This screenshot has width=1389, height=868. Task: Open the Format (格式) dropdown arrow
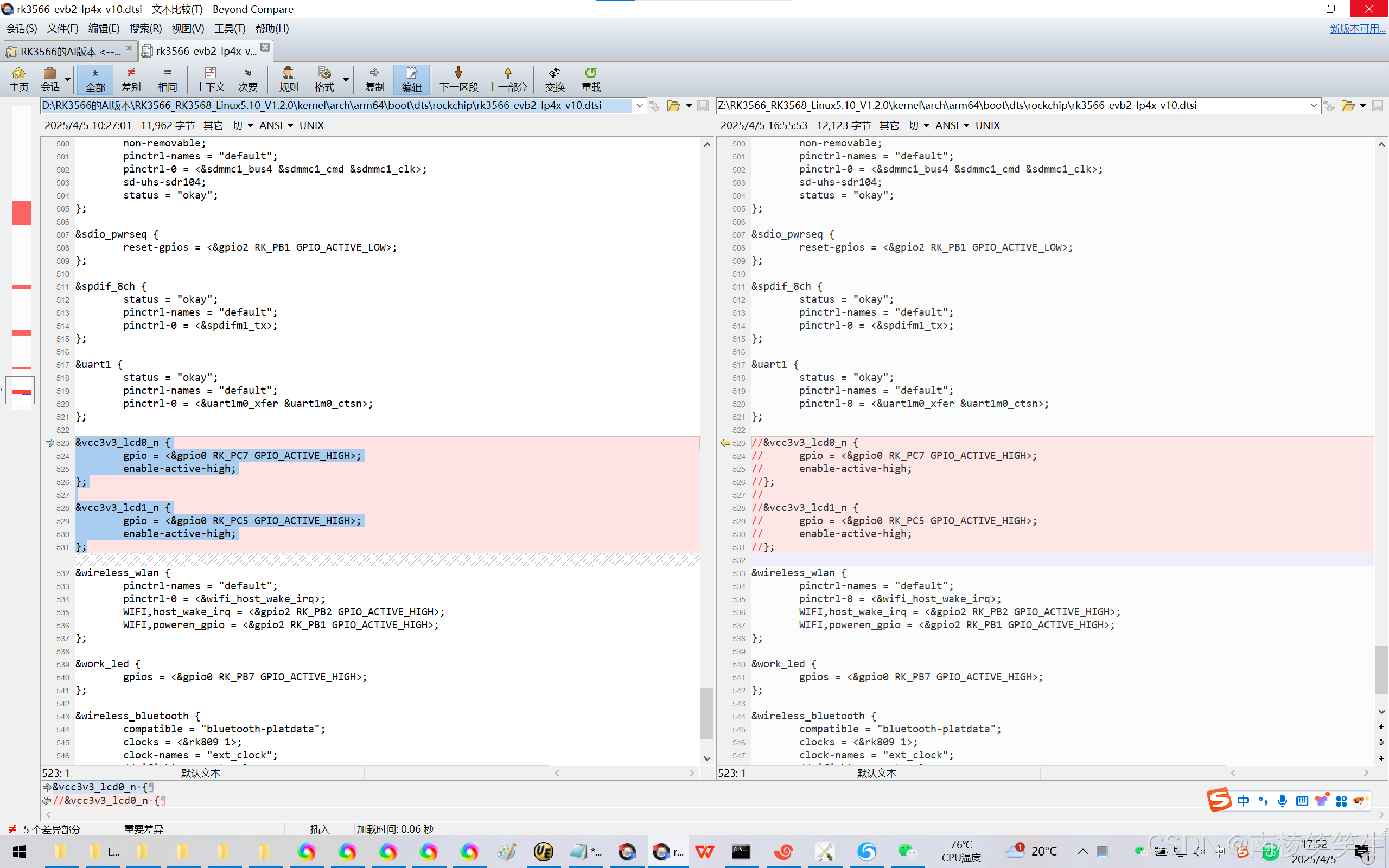coord(346,79)
